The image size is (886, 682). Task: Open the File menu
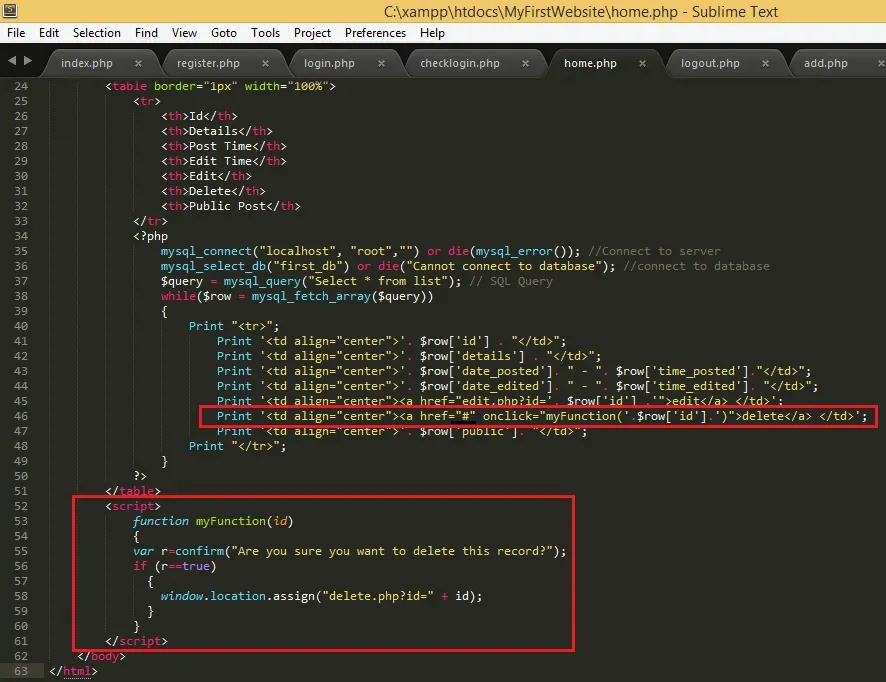[16, 33]
